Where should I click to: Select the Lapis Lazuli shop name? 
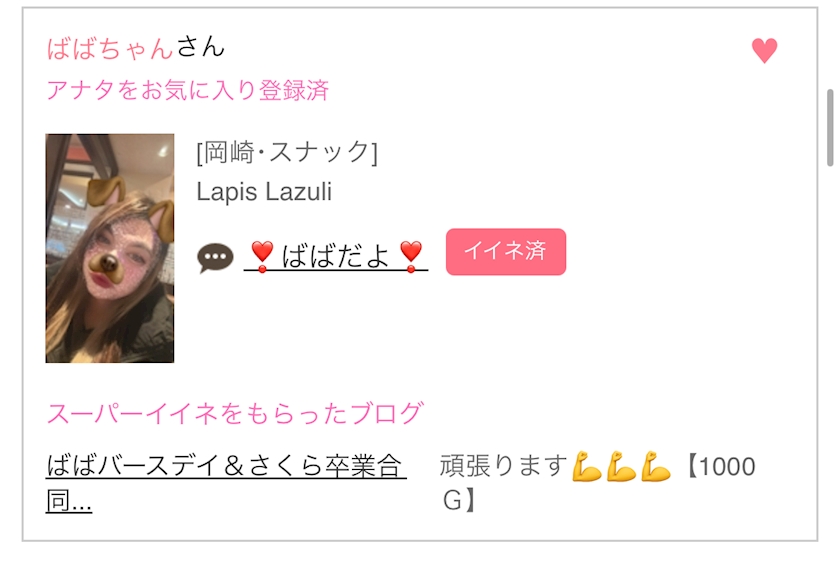(264, 191)
